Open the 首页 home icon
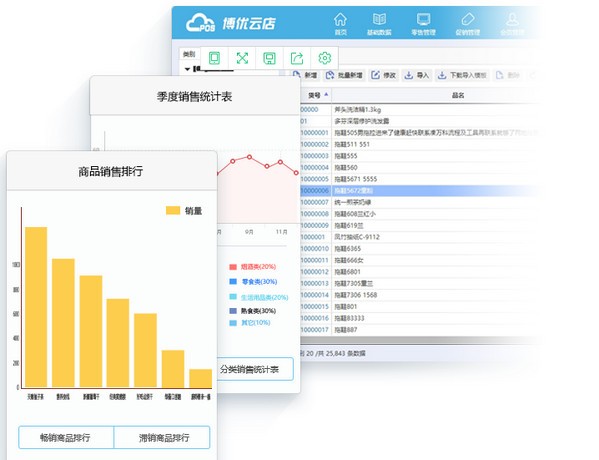 [340, 20]
